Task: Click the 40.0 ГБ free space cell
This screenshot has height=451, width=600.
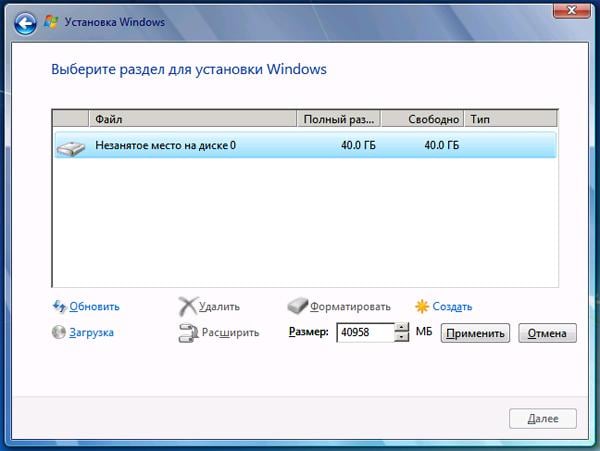Action: tap(442, 145)
